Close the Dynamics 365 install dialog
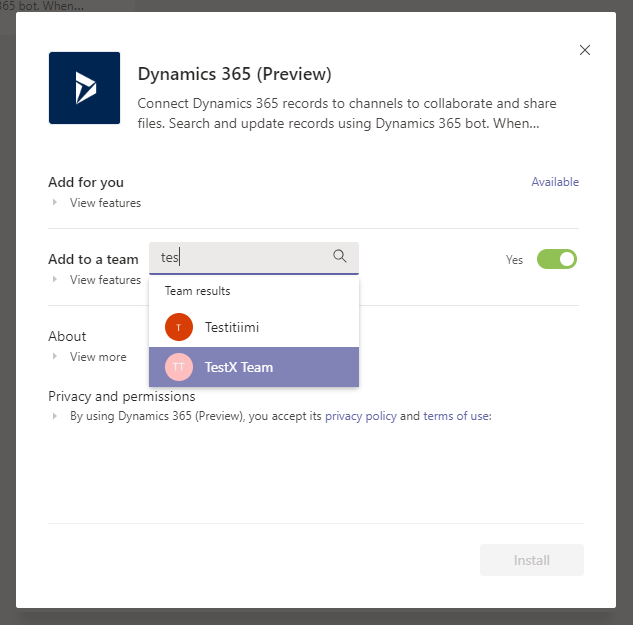Image resolution: width=633 pixels, height=625 pixels. pyautogui.click(x=585, y=50)
